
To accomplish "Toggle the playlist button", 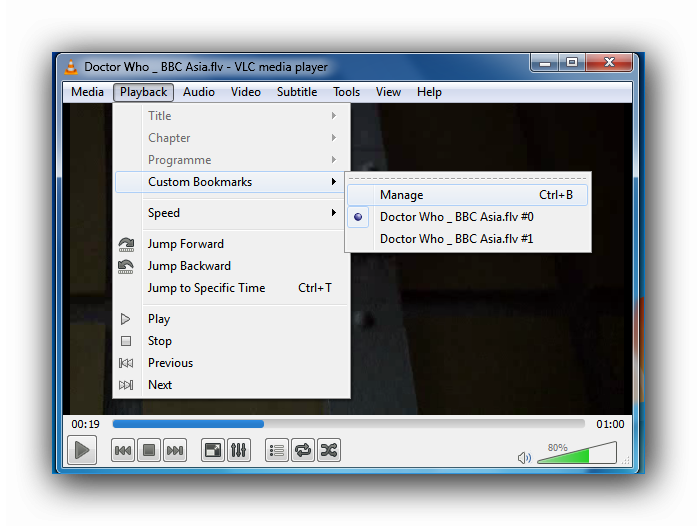I will [x=276, y=450].
